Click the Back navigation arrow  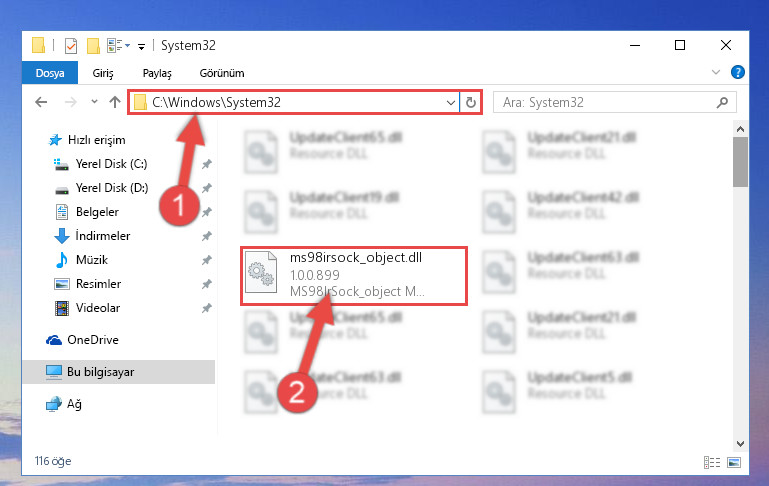[41, 102]
